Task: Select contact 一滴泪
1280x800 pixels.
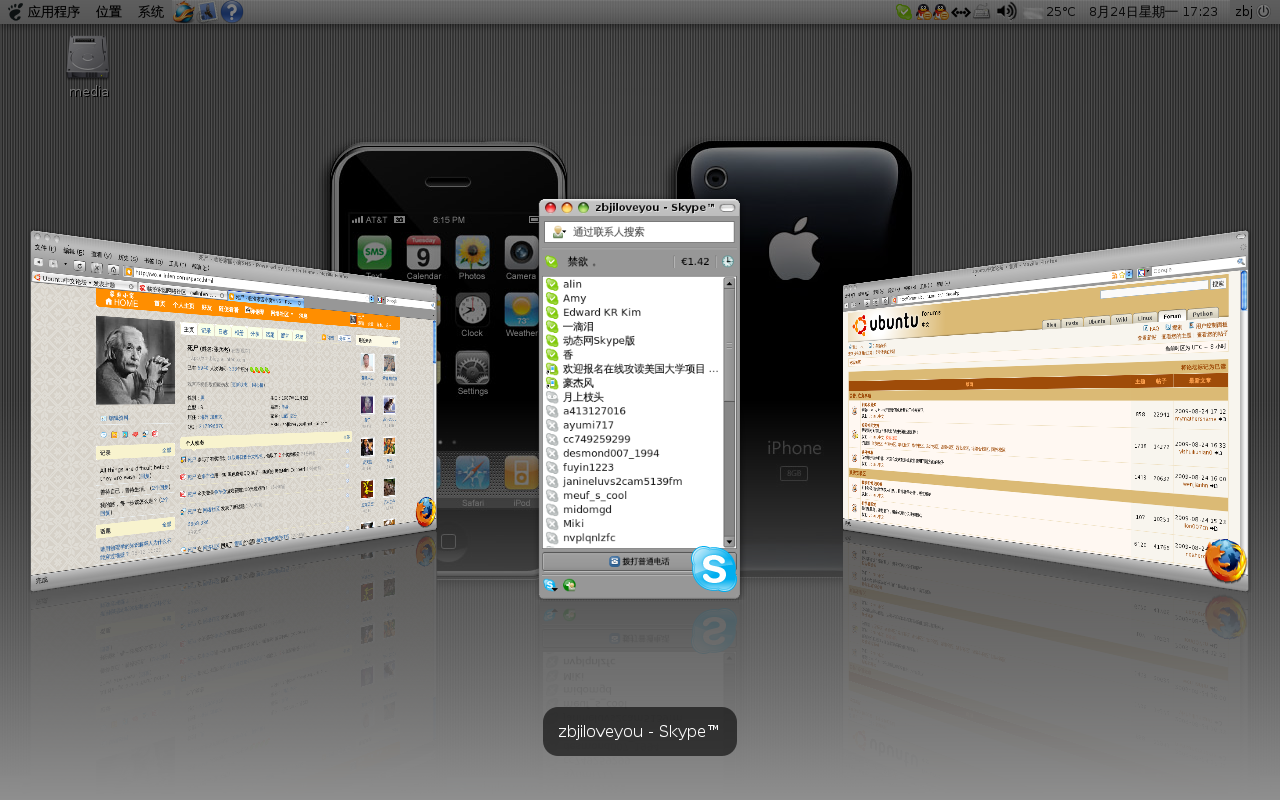Action: pyautogui.click(x=633, y=326)
